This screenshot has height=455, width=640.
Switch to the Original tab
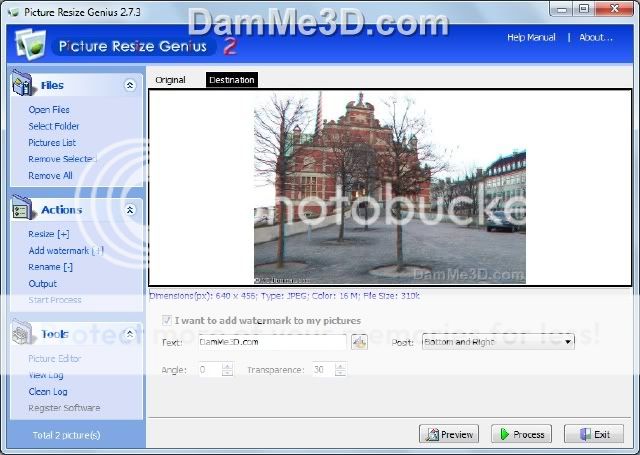[170, 80]
